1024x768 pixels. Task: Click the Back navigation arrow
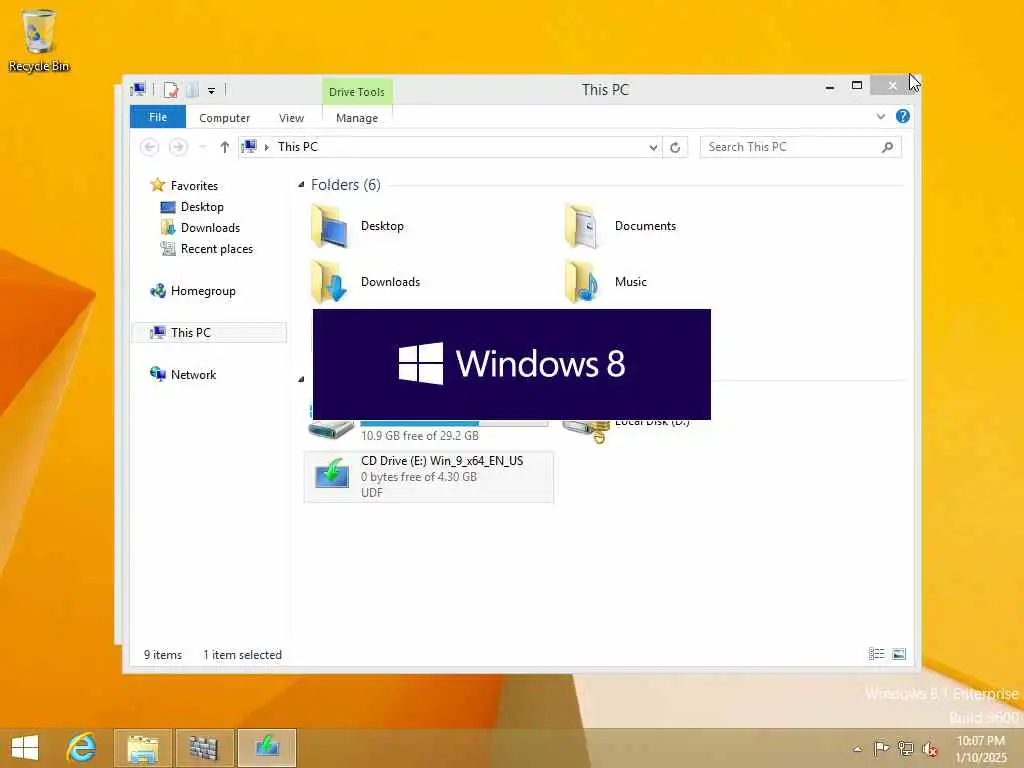point(150,147)
